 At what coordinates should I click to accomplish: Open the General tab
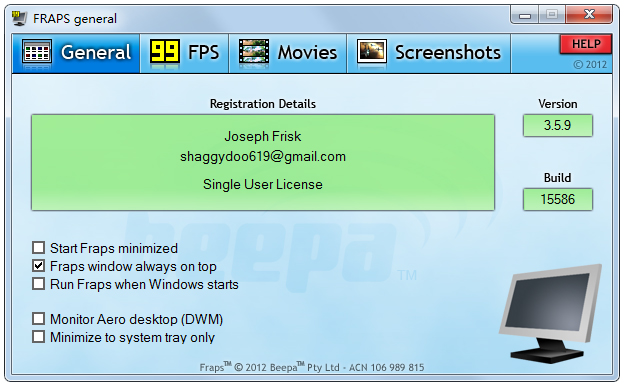76,53
